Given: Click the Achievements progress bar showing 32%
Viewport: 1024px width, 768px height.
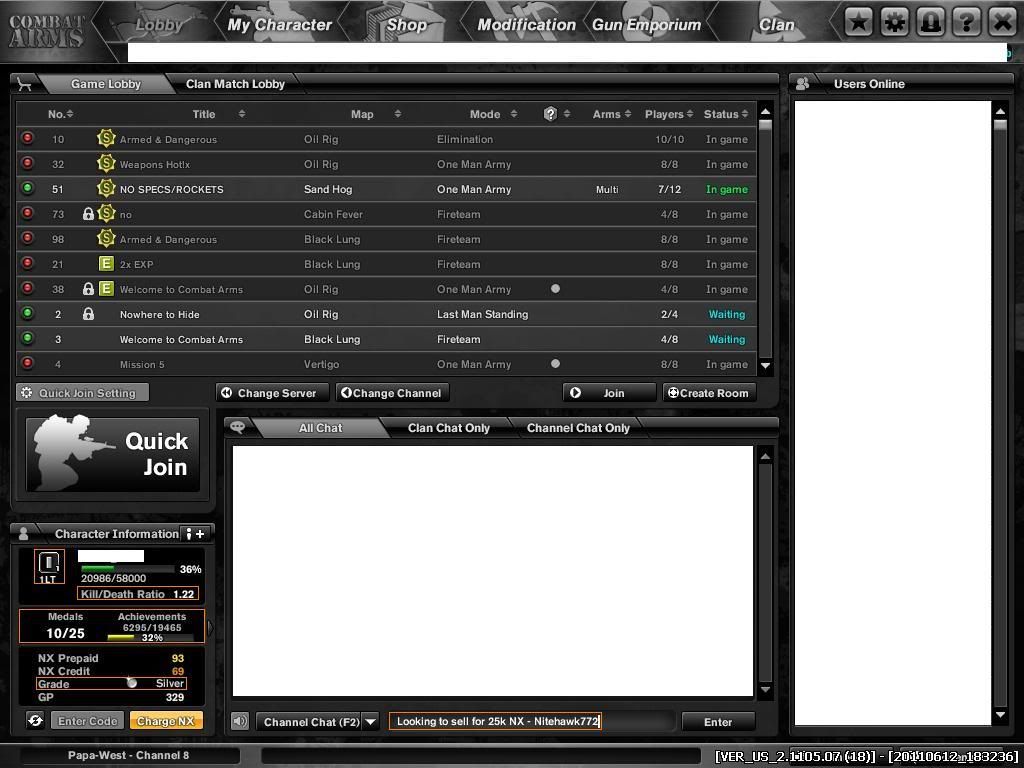Looking at the screenshot, I should (x=150, y=637).
